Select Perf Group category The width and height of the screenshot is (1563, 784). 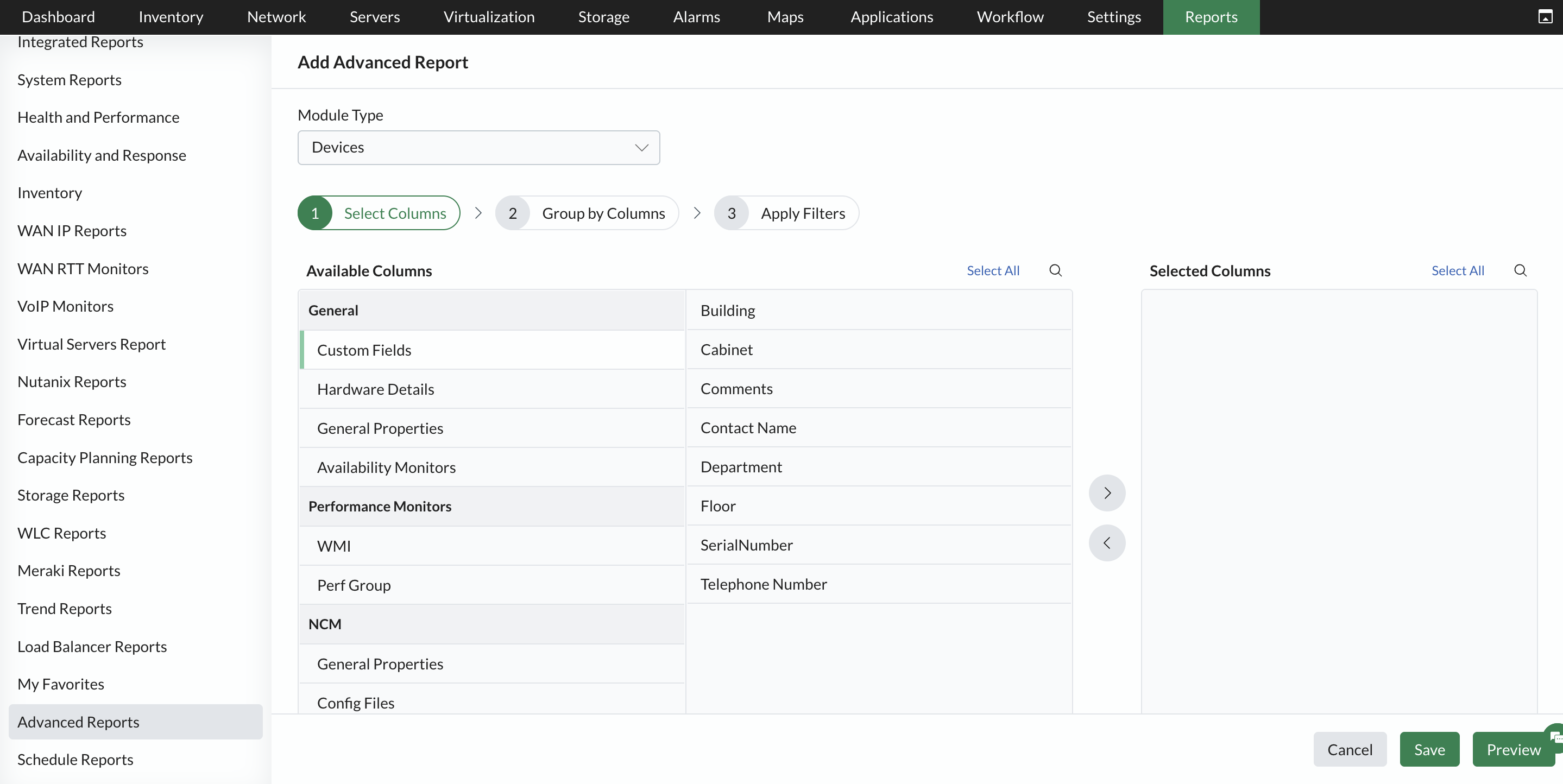click(492, 585)
